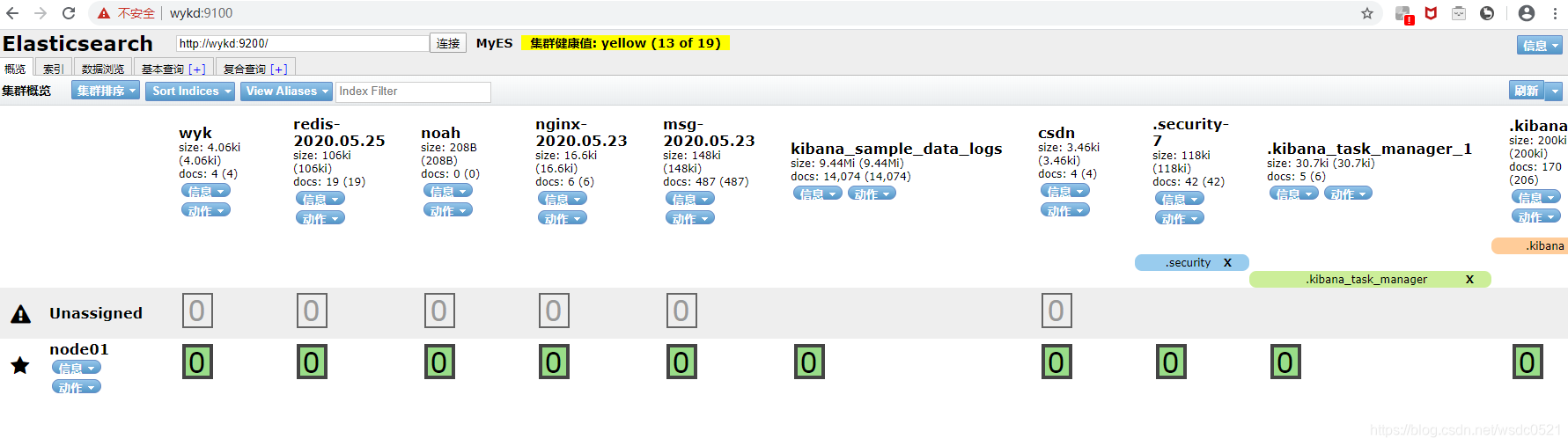Focus the Elasticsearch URL connection field
This screenshot has width=1568, height=446.
pyautogui.click(x=302, y=43)
